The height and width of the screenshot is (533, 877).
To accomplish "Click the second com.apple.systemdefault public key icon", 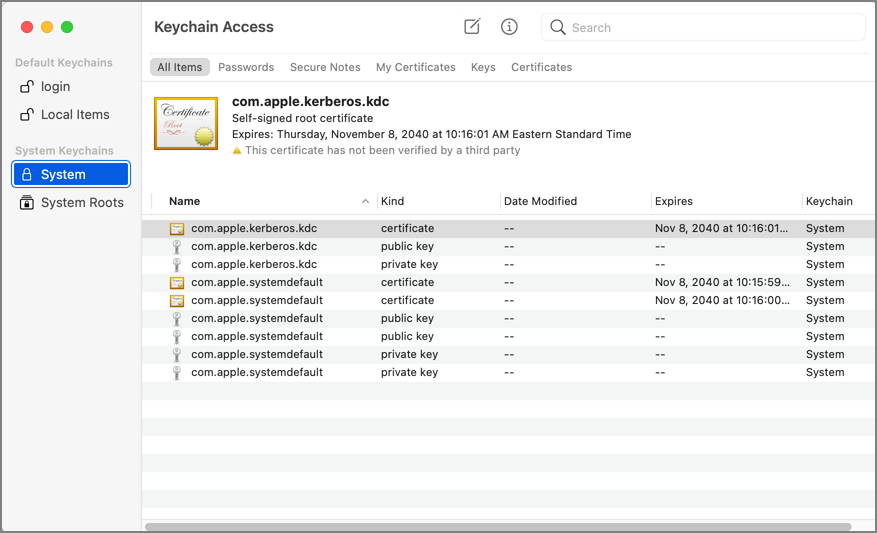I will click(177, 336).
